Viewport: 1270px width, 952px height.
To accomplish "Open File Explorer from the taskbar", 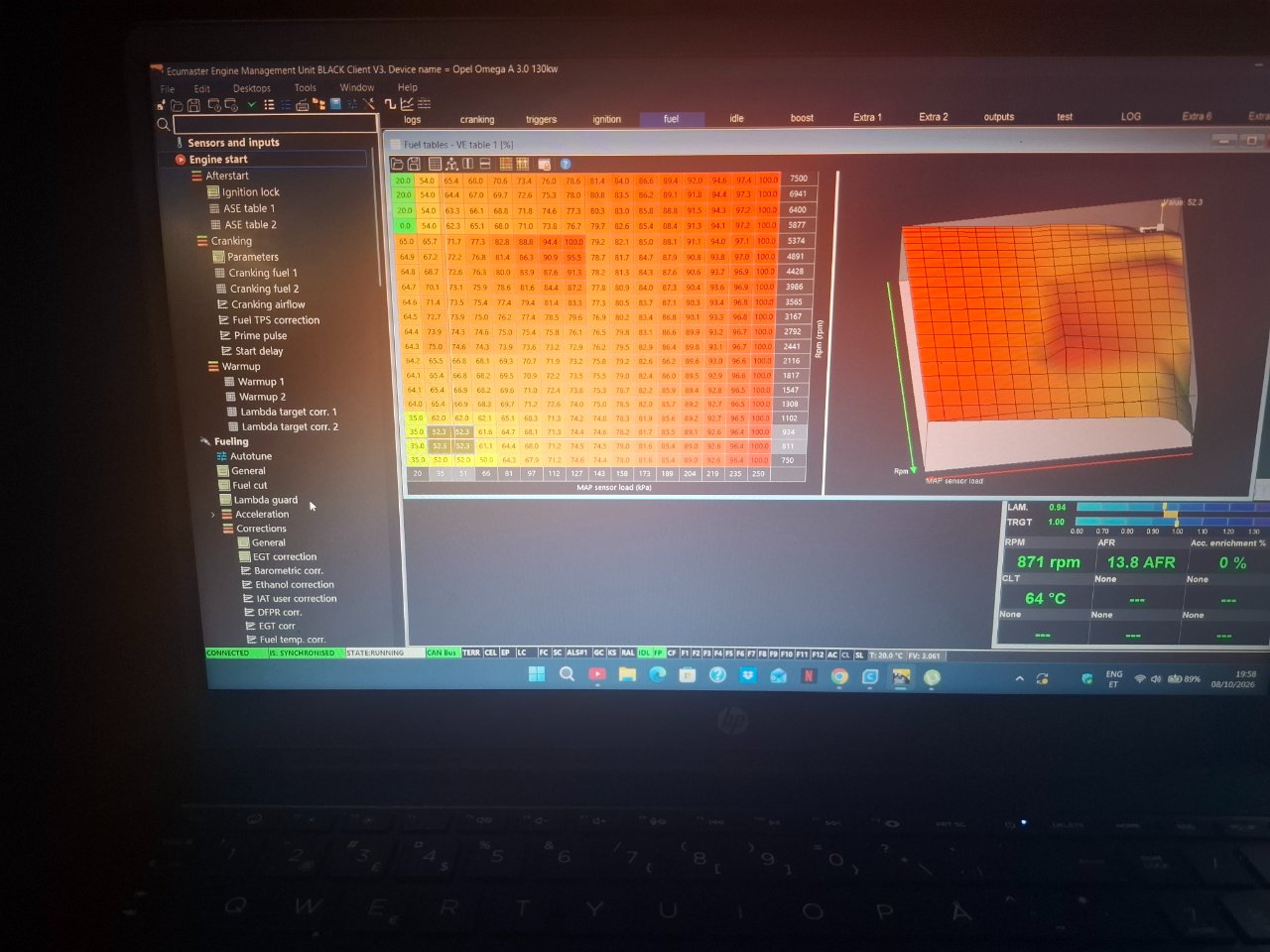I will [627, 675].
